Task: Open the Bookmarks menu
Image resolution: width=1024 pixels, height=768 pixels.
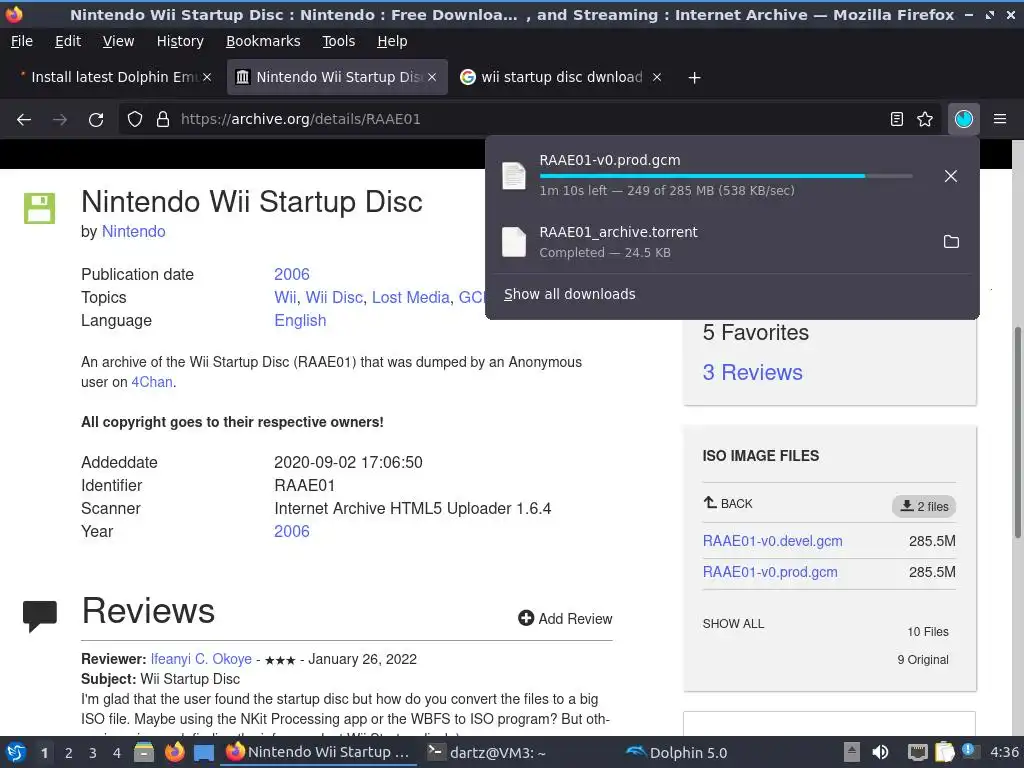Action: pos(263,41)
